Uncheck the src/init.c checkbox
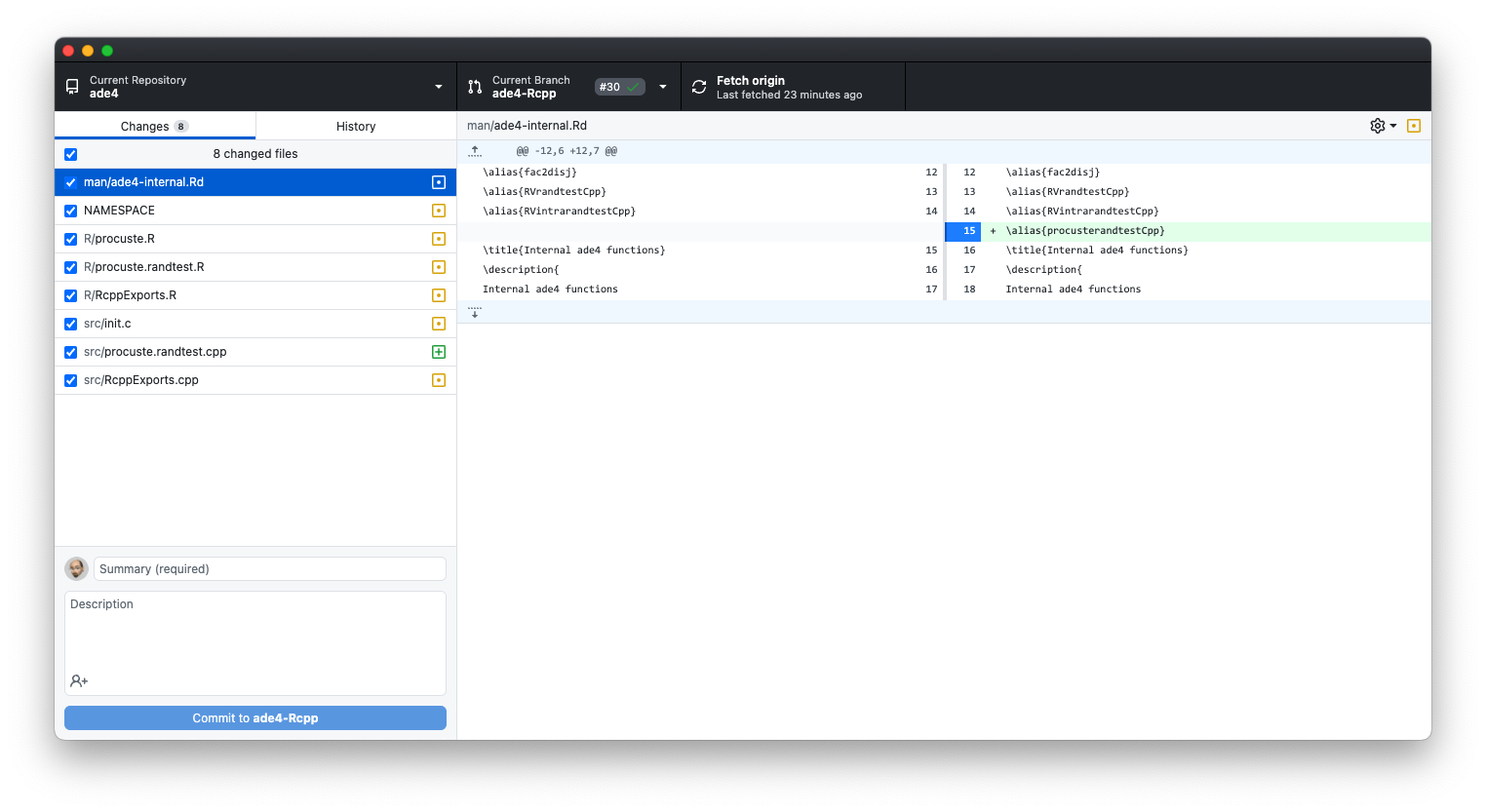This screenshot has height=812, width=1486. [70, 324]
